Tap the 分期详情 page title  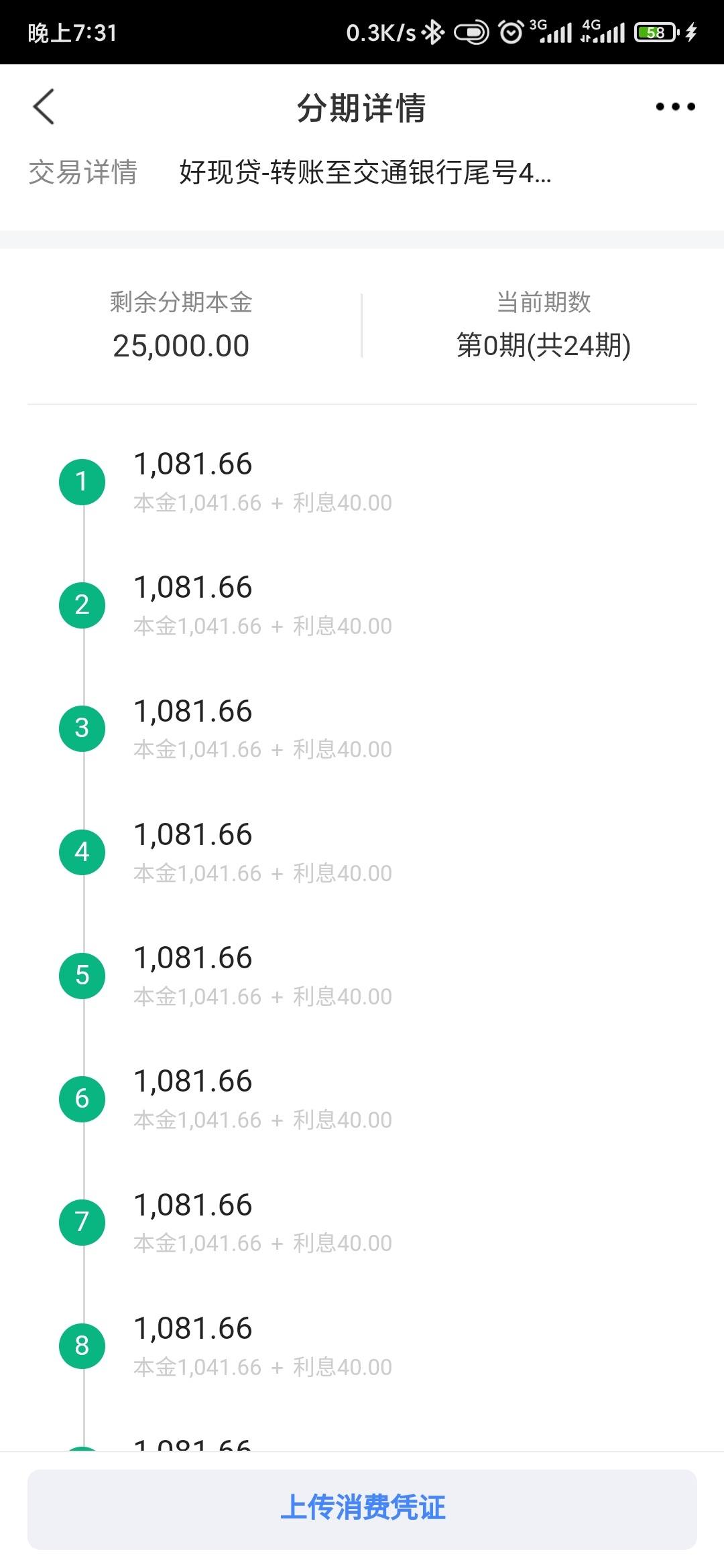click(x=361, y=107)
